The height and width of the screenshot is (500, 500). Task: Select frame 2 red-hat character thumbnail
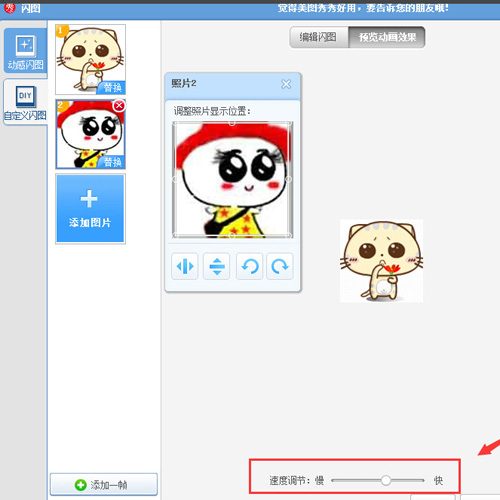(x=90, y=134)
